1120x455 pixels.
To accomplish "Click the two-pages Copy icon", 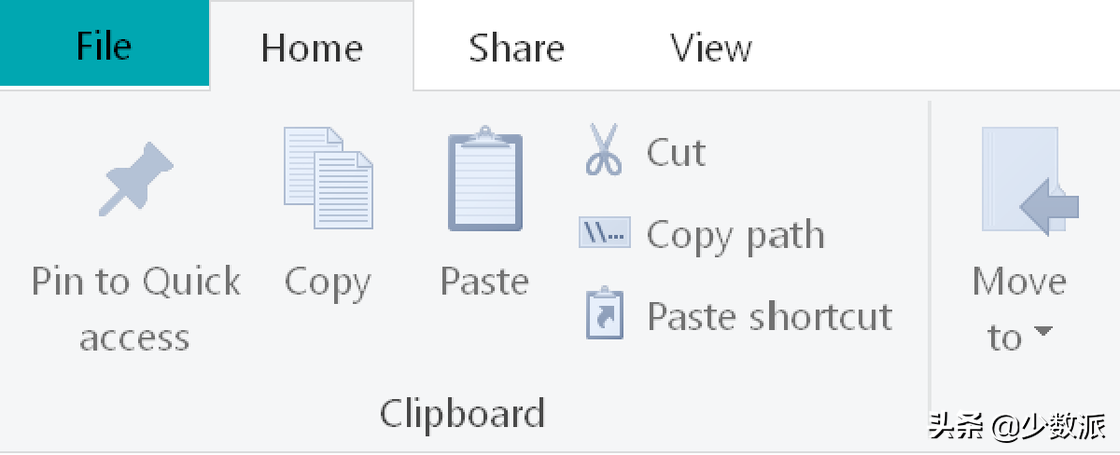I will point(328,177).
